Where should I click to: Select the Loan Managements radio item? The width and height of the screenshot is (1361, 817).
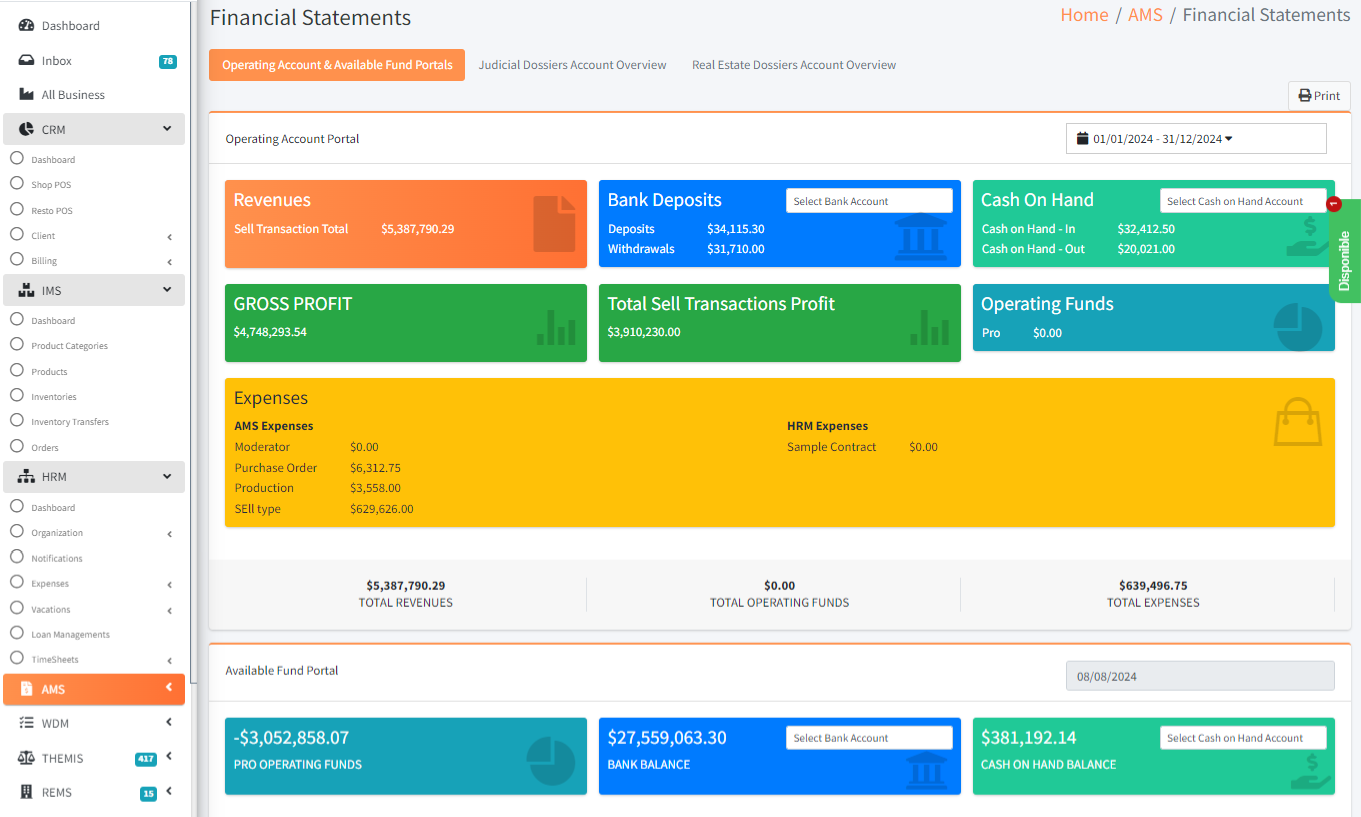tap(17, 634)
